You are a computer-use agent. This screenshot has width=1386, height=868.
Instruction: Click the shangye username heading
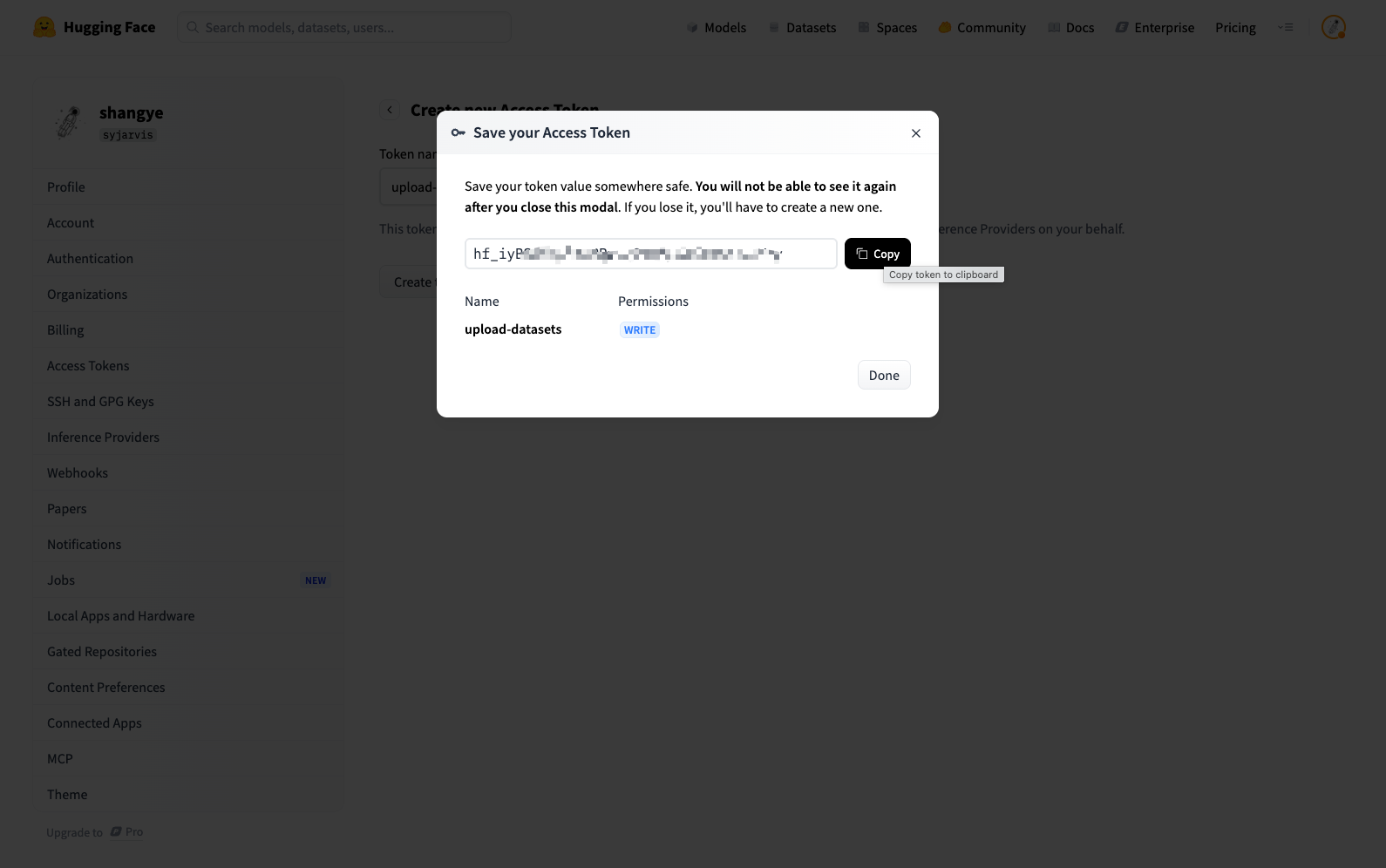pyautogui.click(x=131, y=112)
